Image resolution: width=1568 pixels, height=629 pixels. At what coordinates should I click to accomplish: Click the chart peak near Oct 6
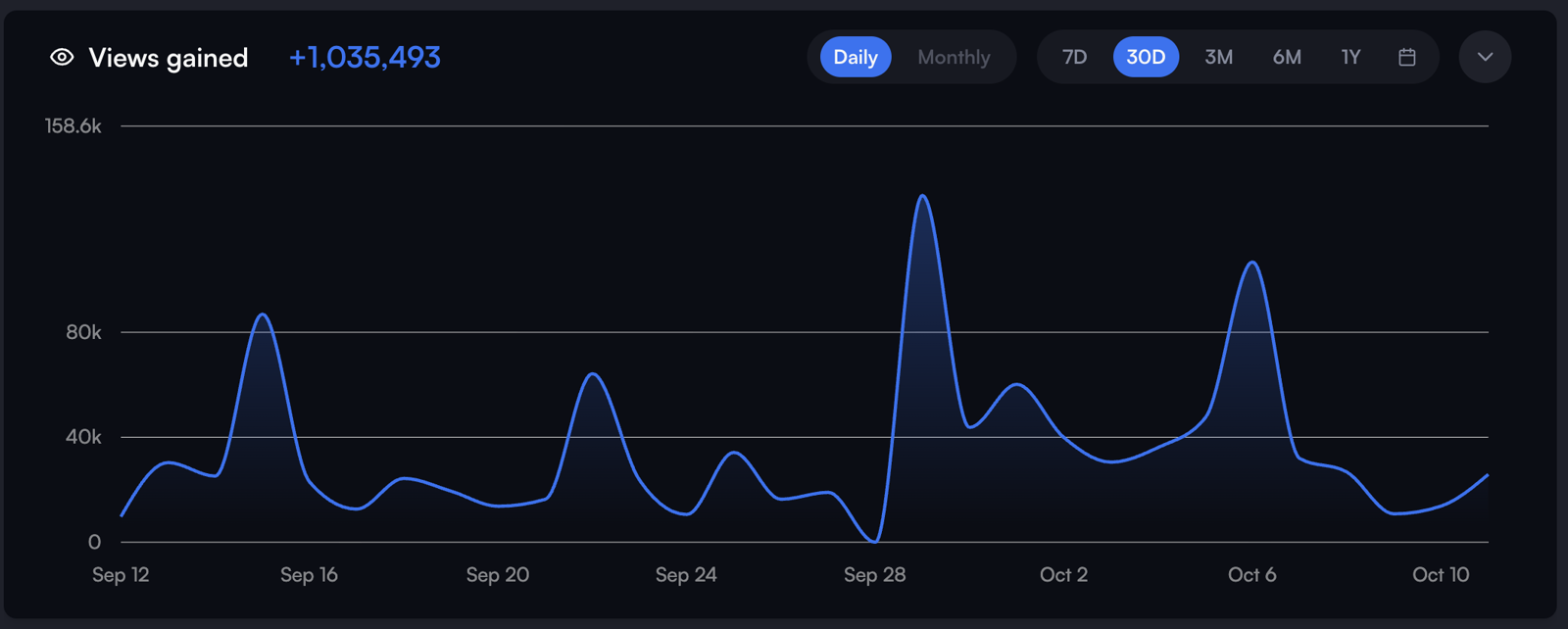pyautogui.click(x=1251, y=262)
